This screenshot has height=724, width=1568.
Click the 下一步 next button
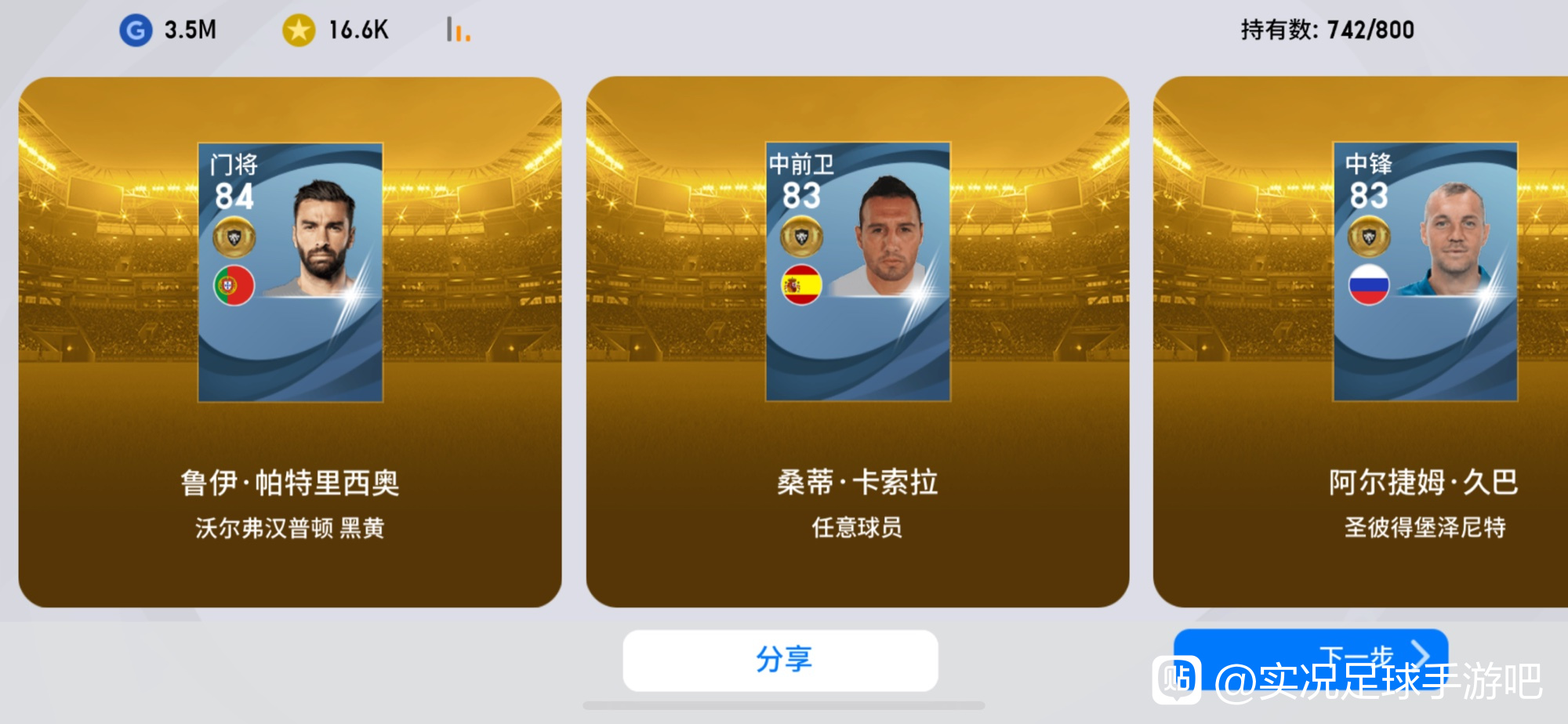[x=1310, y=654]
